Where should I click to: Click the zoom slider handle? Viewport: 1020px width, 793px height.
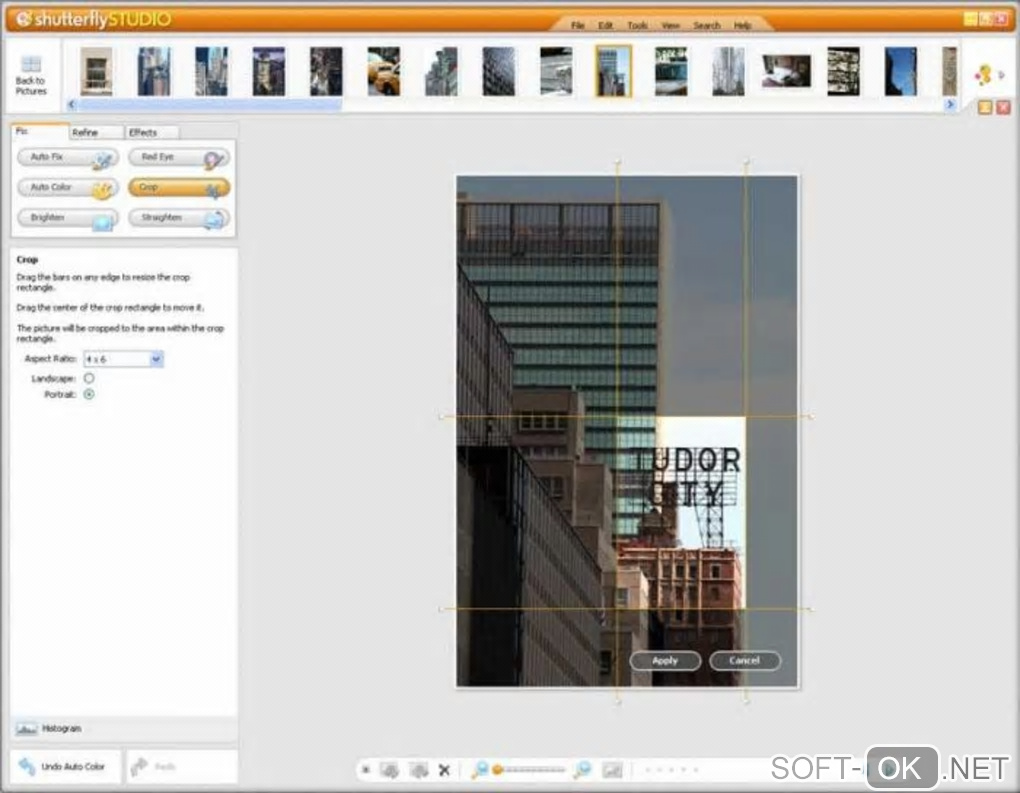[497, 770]
